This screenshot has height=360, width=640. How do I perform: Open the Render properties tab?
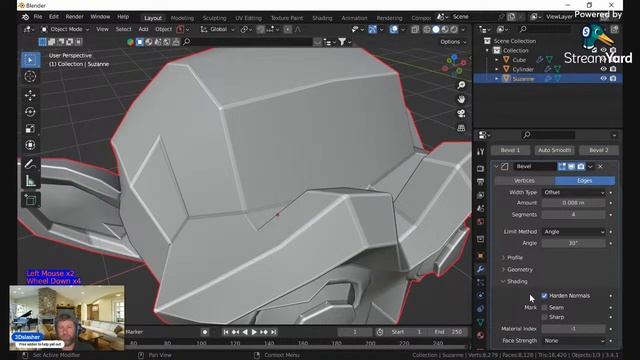coord(480,168)
